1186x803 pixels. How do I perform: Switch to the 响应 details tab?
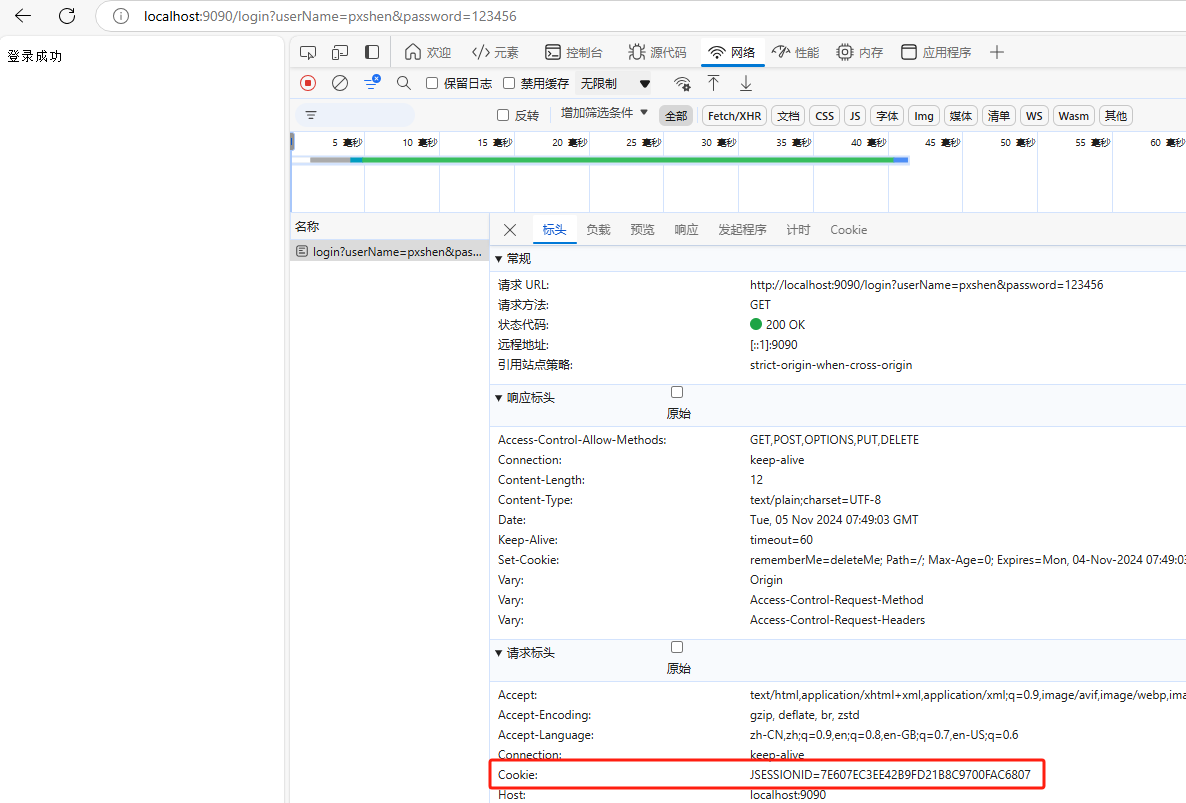pos(687,230)
